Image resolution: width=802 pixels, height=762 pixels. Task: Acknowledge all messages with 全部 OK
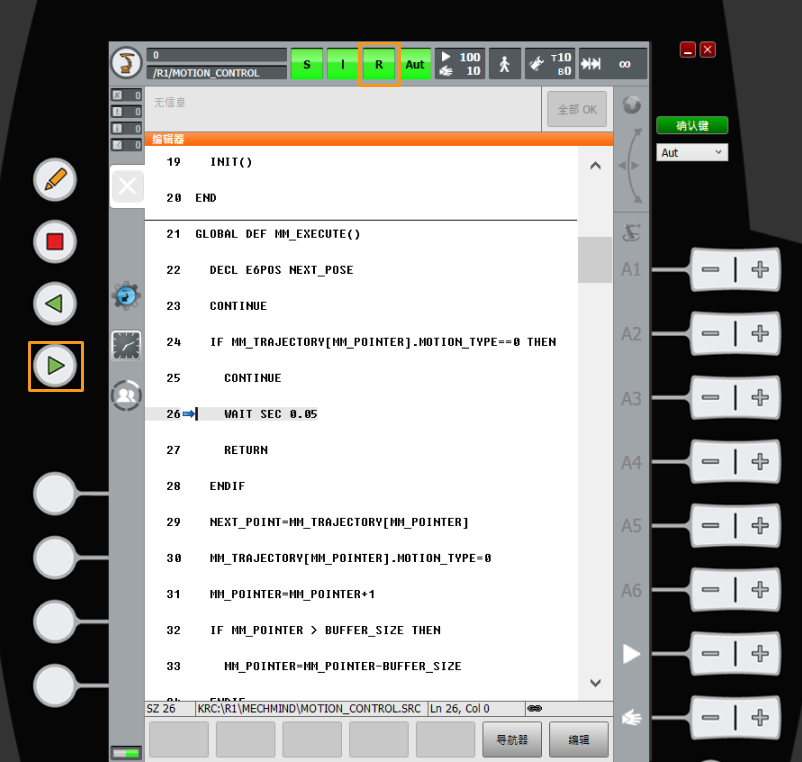577,109
